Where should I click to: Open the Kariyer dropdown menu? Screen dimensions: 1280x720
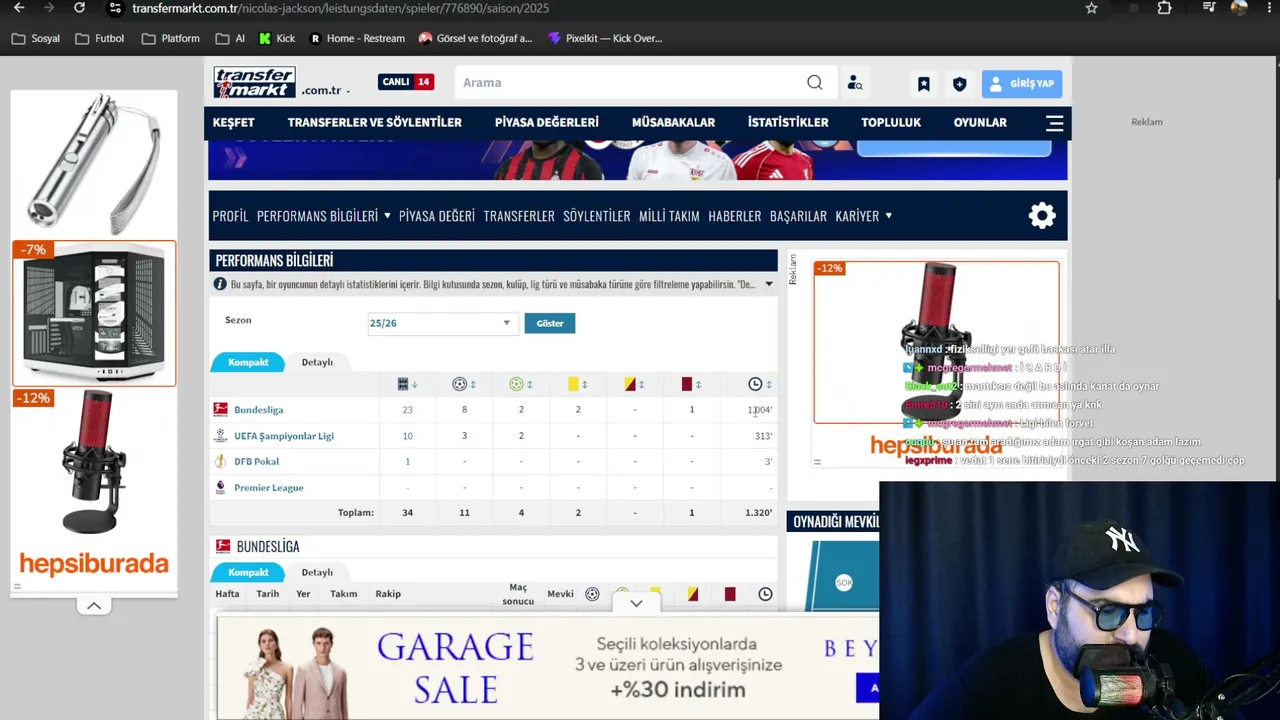point(864,216)
